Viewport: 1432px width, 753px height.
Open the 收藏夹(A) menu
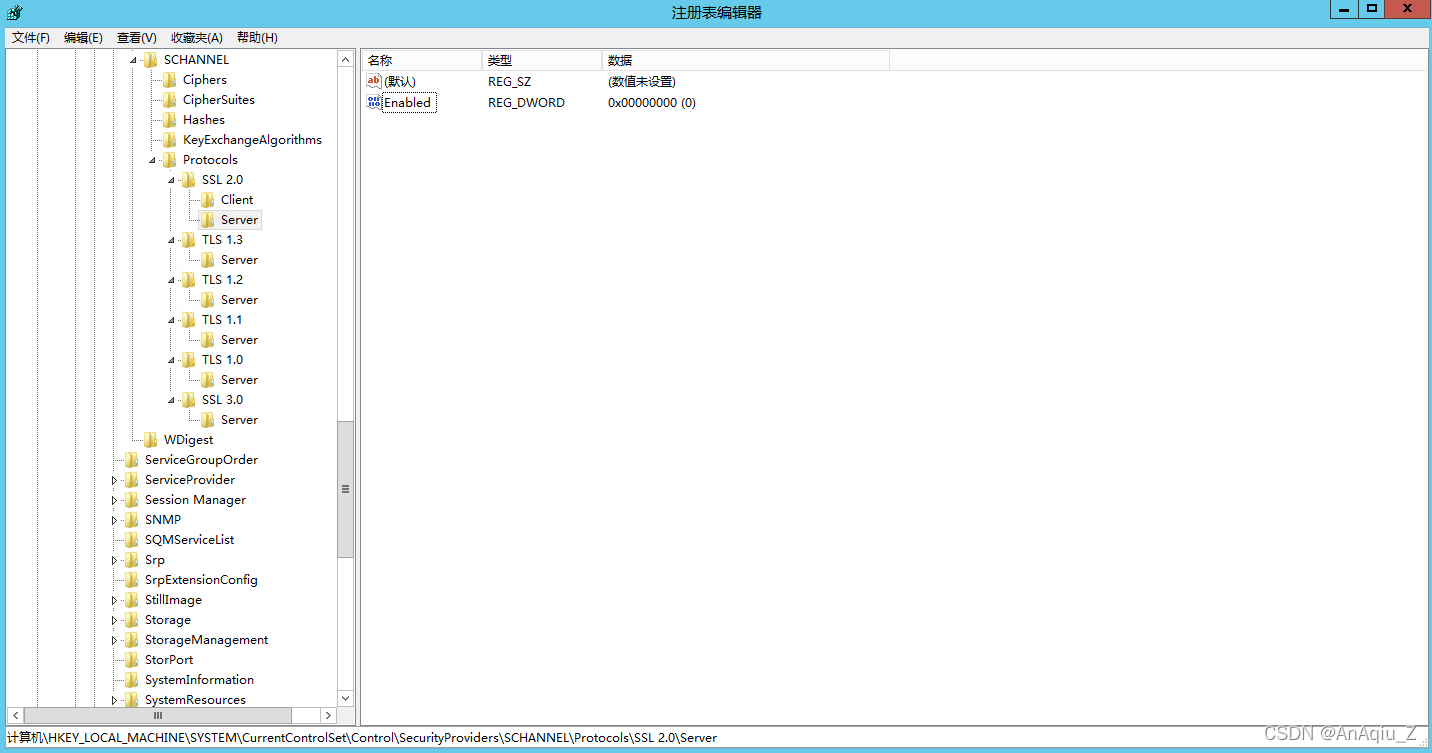coord(197,37)
